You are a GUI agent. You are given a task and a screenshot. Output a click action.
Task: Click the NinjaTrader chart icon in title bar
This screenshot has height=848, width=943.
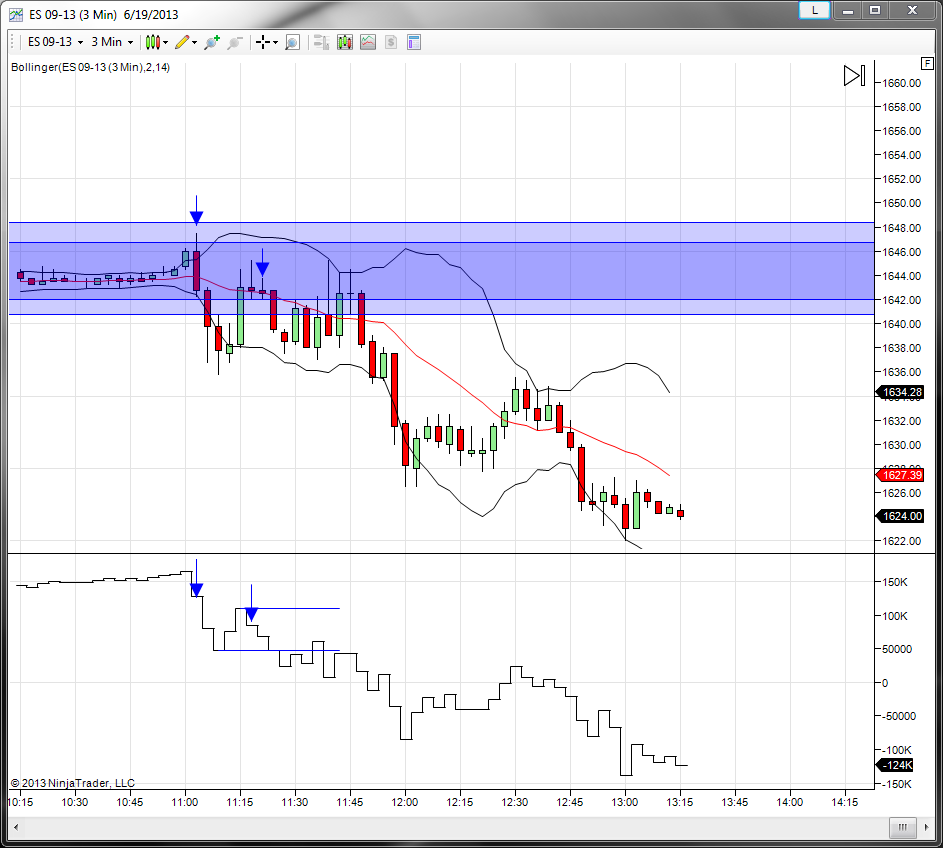16,14
